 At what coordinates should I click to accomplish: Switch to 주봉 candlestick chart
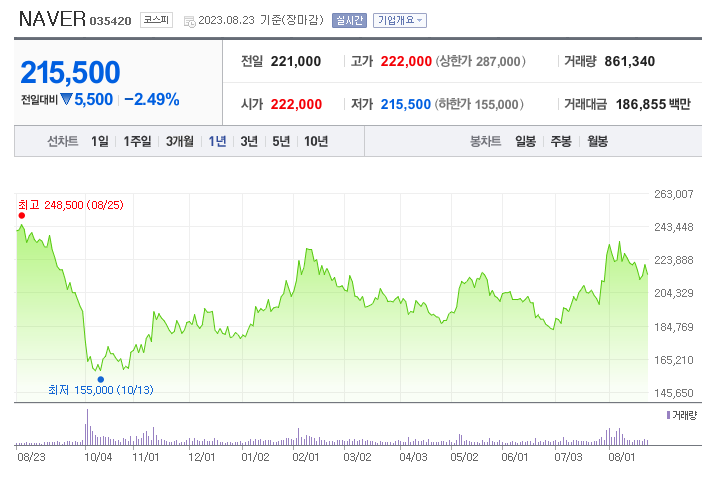coord(561,141)
